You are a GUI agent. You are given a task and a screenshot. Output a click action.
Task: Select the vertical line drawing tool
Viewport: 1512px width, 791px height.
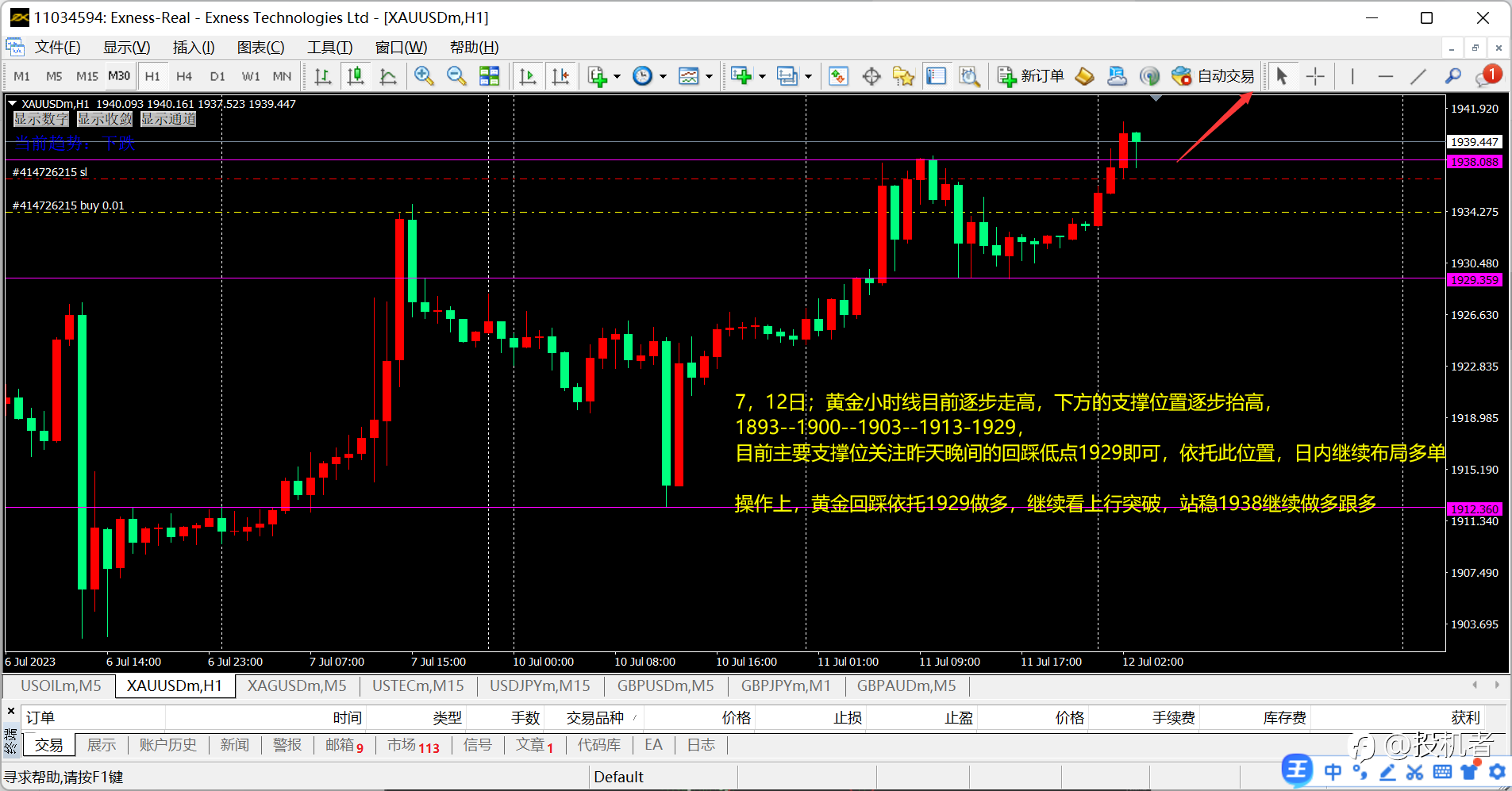click(x=1352, y=76)
